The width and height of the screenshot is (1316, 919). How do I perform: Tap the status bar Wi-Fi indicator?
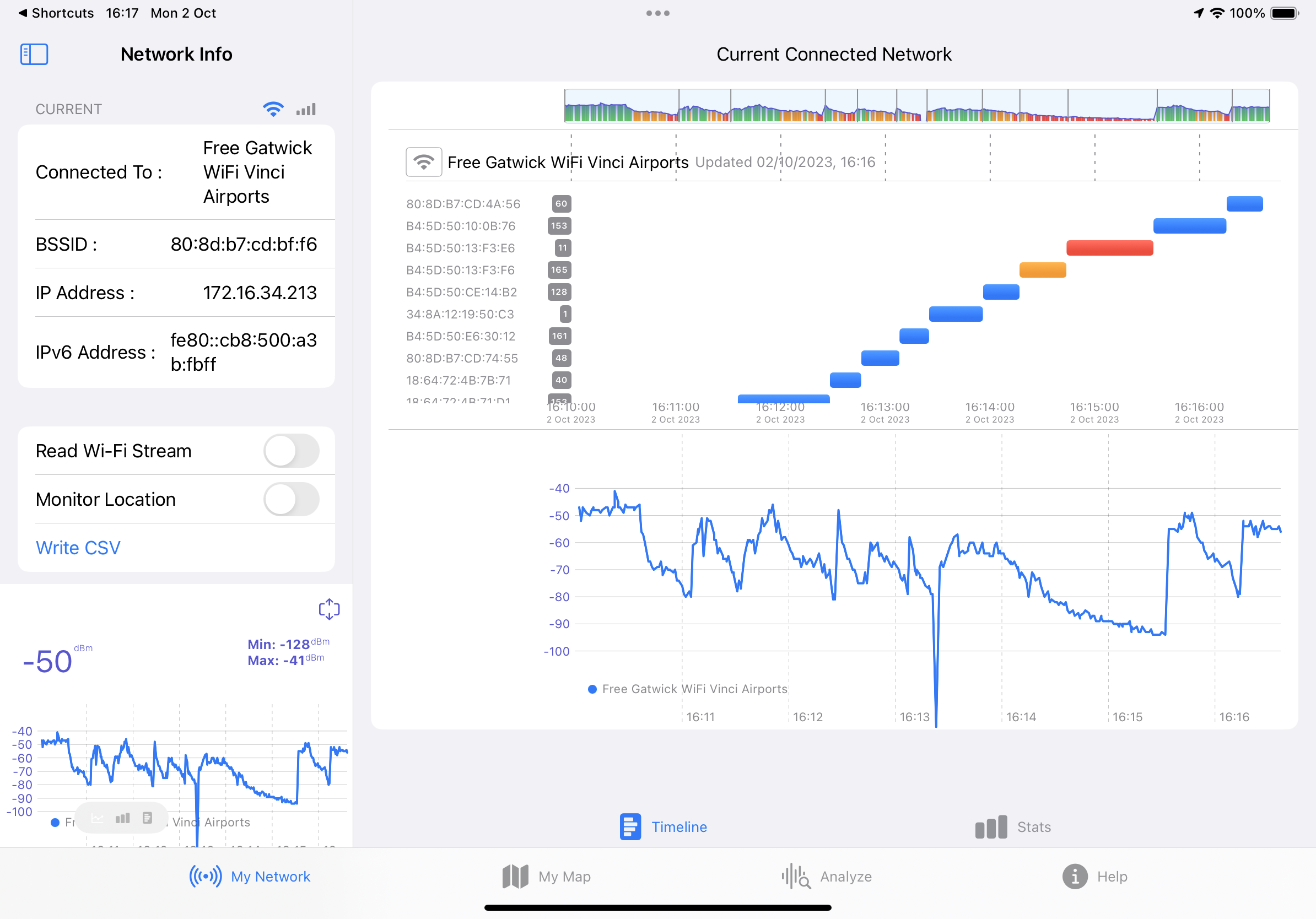[1217, 13]
